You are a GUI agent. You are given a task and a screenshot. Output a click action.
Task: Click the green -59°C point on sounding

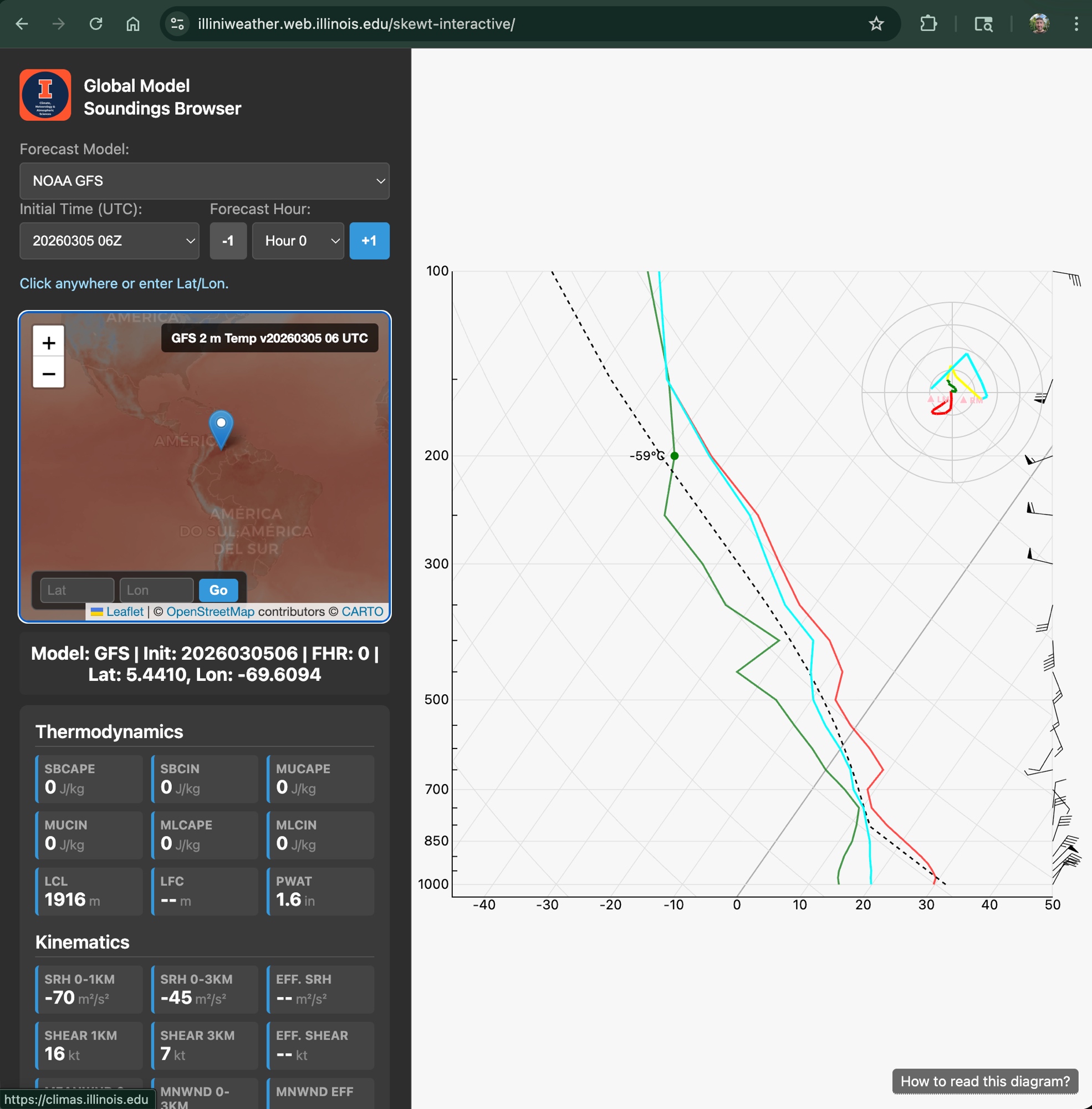675,456
